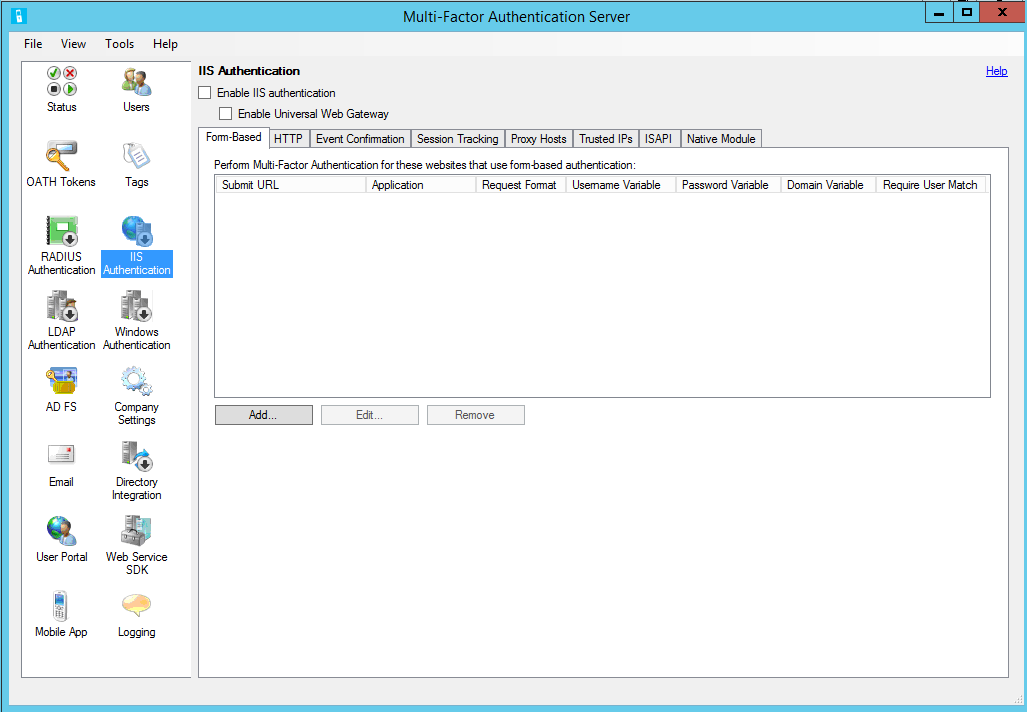This screenshot has width=1027, height=712.
Task: Open the LDAP Authentication section
Action: [62, 321]
